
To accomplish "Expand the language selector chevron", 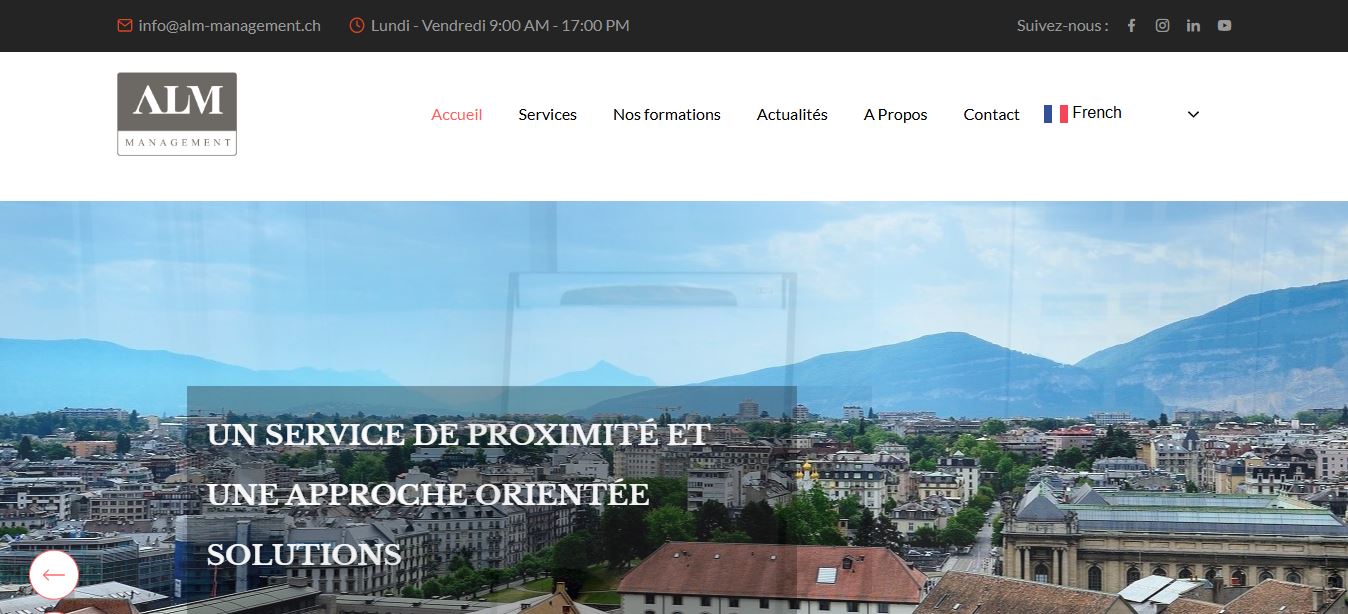I will click(x=1192, y=114).
